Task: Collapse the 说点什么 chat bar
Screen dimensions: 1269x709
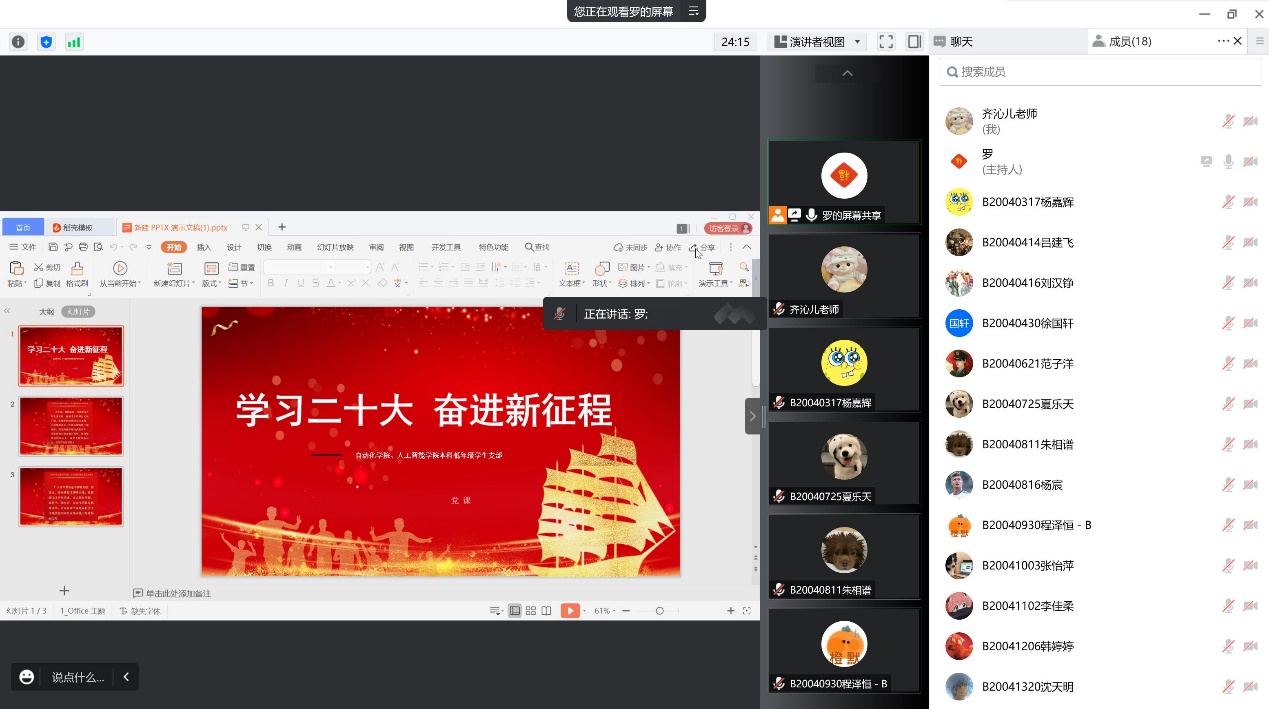Action: [126, 677]
